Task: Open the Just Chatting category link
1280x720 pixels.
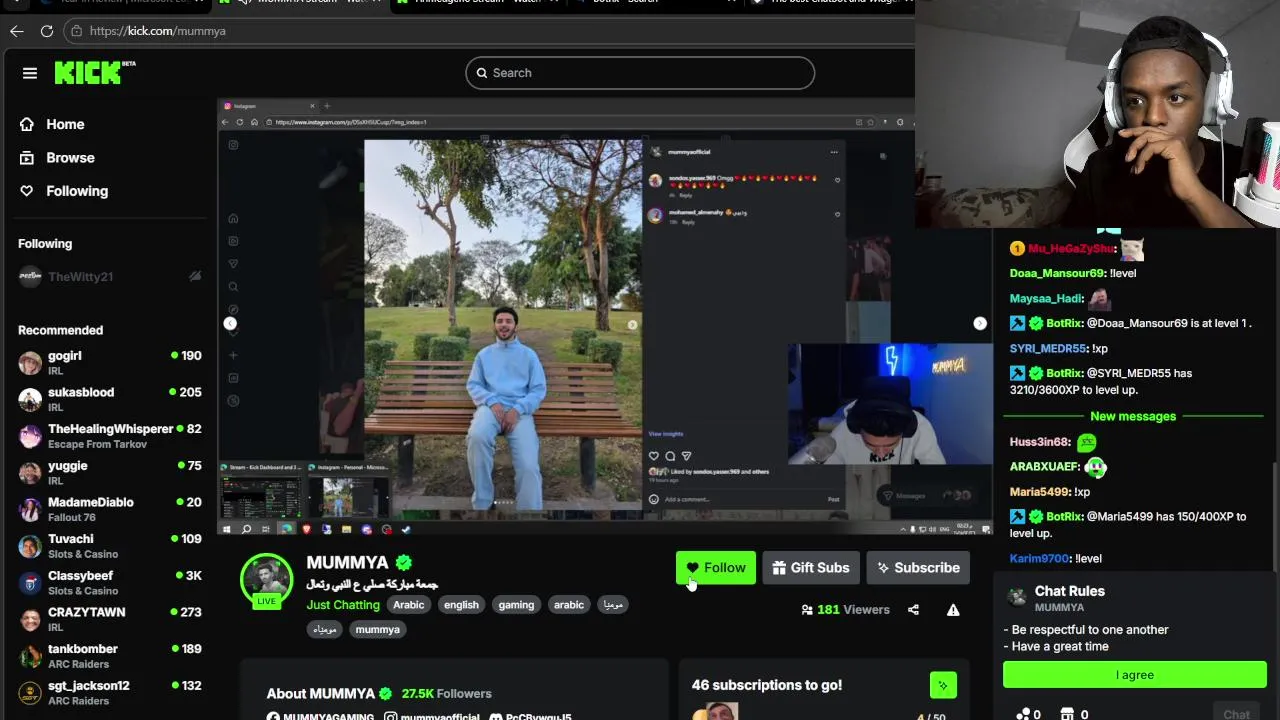Action: [x=343, y=605]
